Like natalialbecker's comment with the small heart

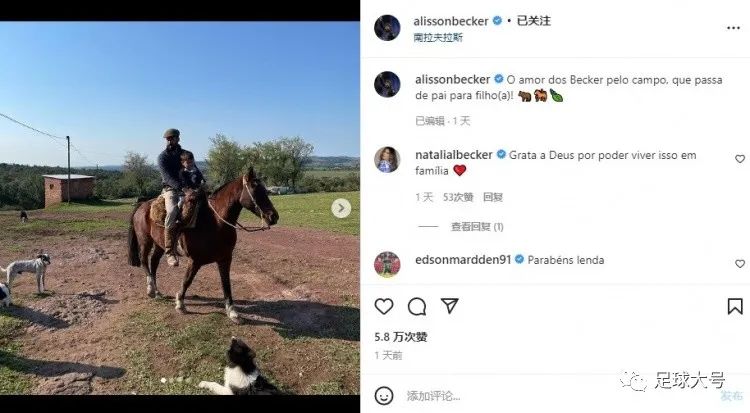(x=739, y=159)
